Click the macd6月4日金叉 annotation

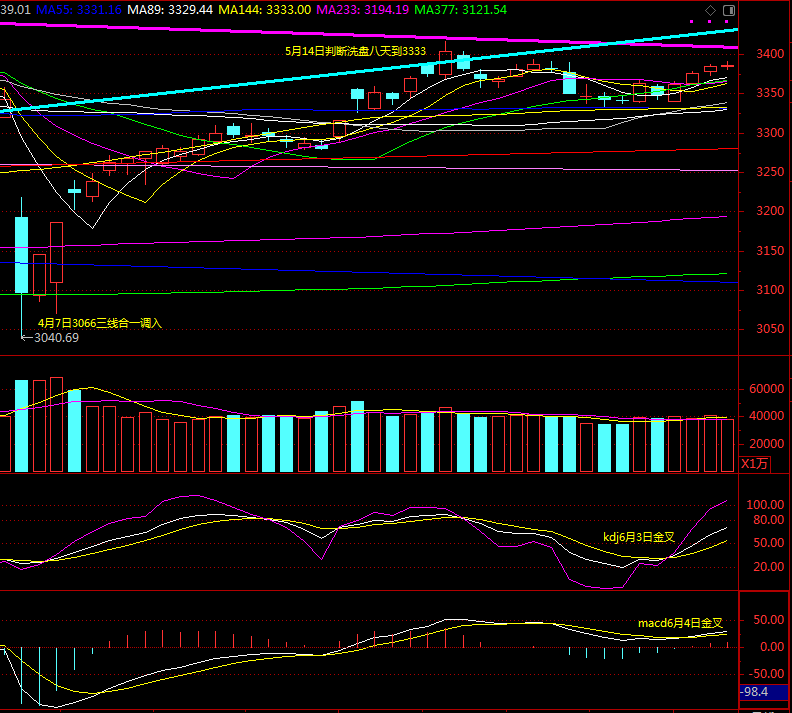click(680, 623)
